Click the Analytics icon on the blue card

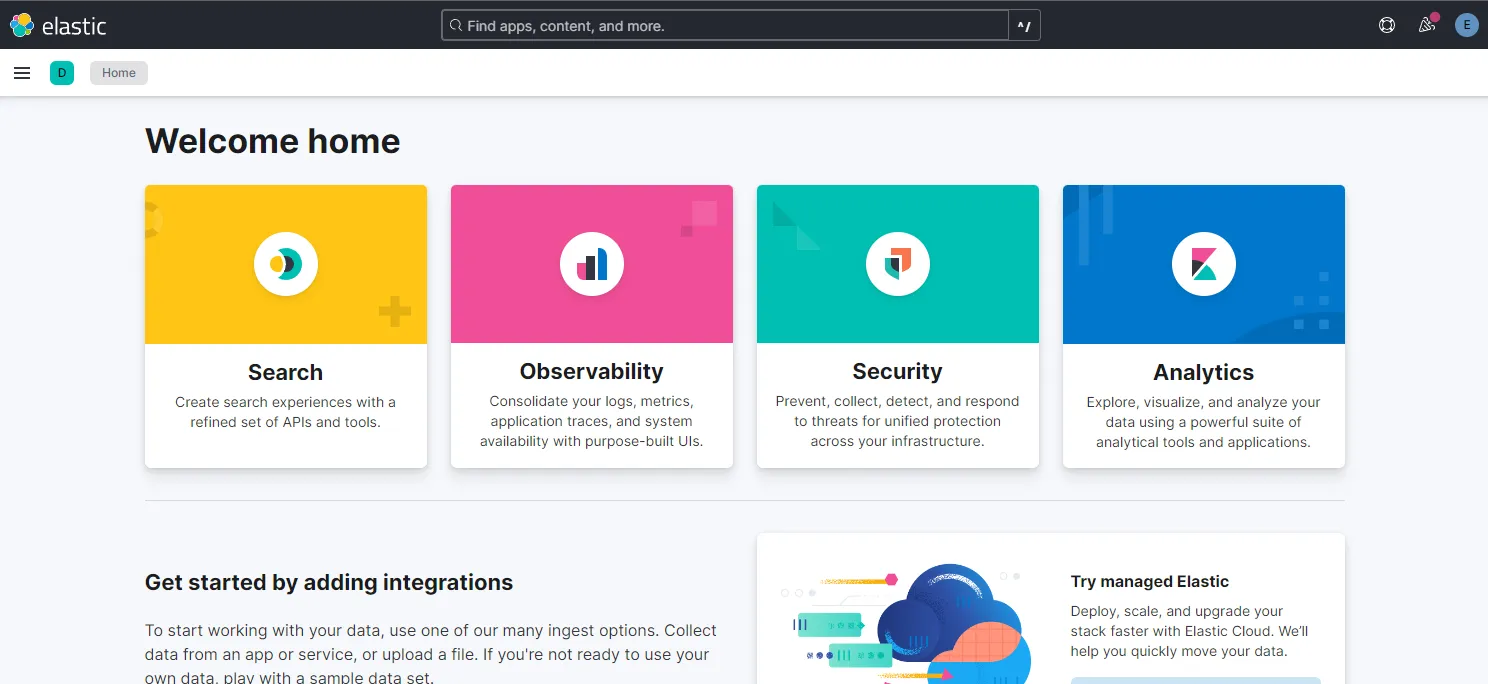pos(1203,263)
